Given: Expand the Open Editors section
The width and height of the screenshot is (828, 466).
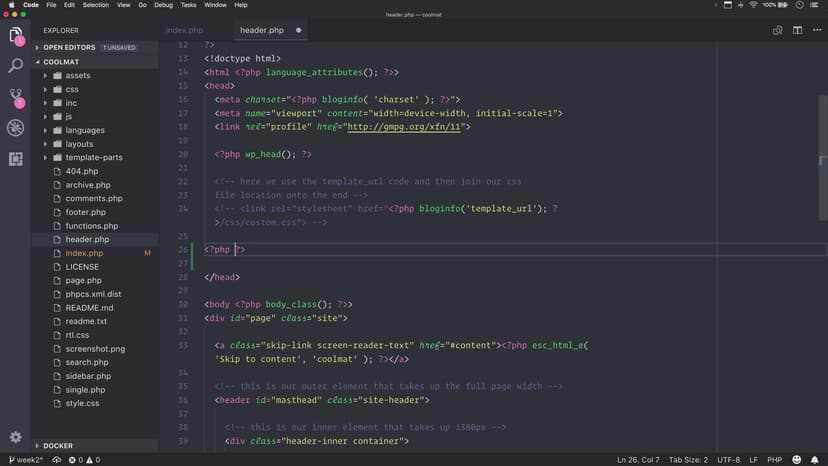Looking at the screenshot, I should [68, 47].
